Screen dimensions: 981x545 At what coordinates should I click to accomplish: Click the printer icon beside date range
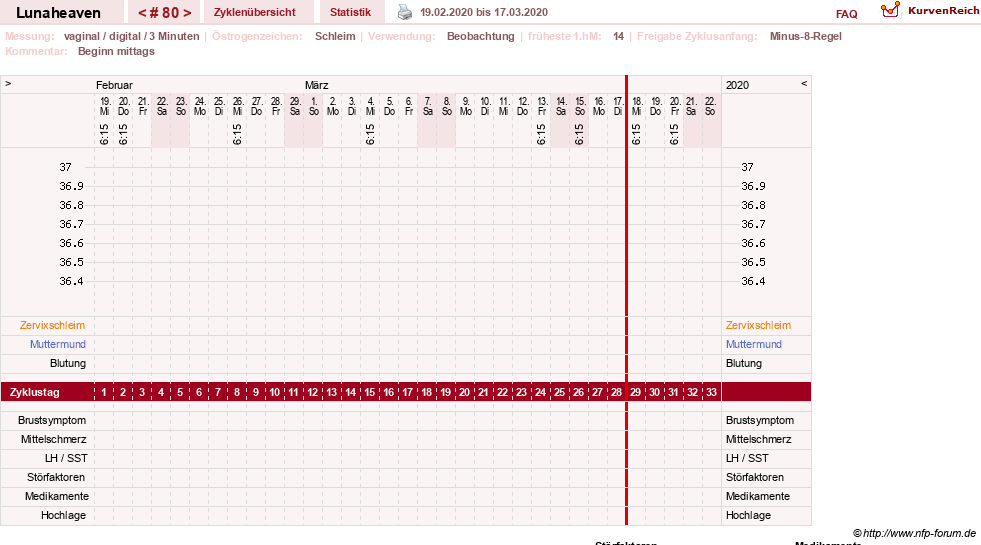(405, 12)
